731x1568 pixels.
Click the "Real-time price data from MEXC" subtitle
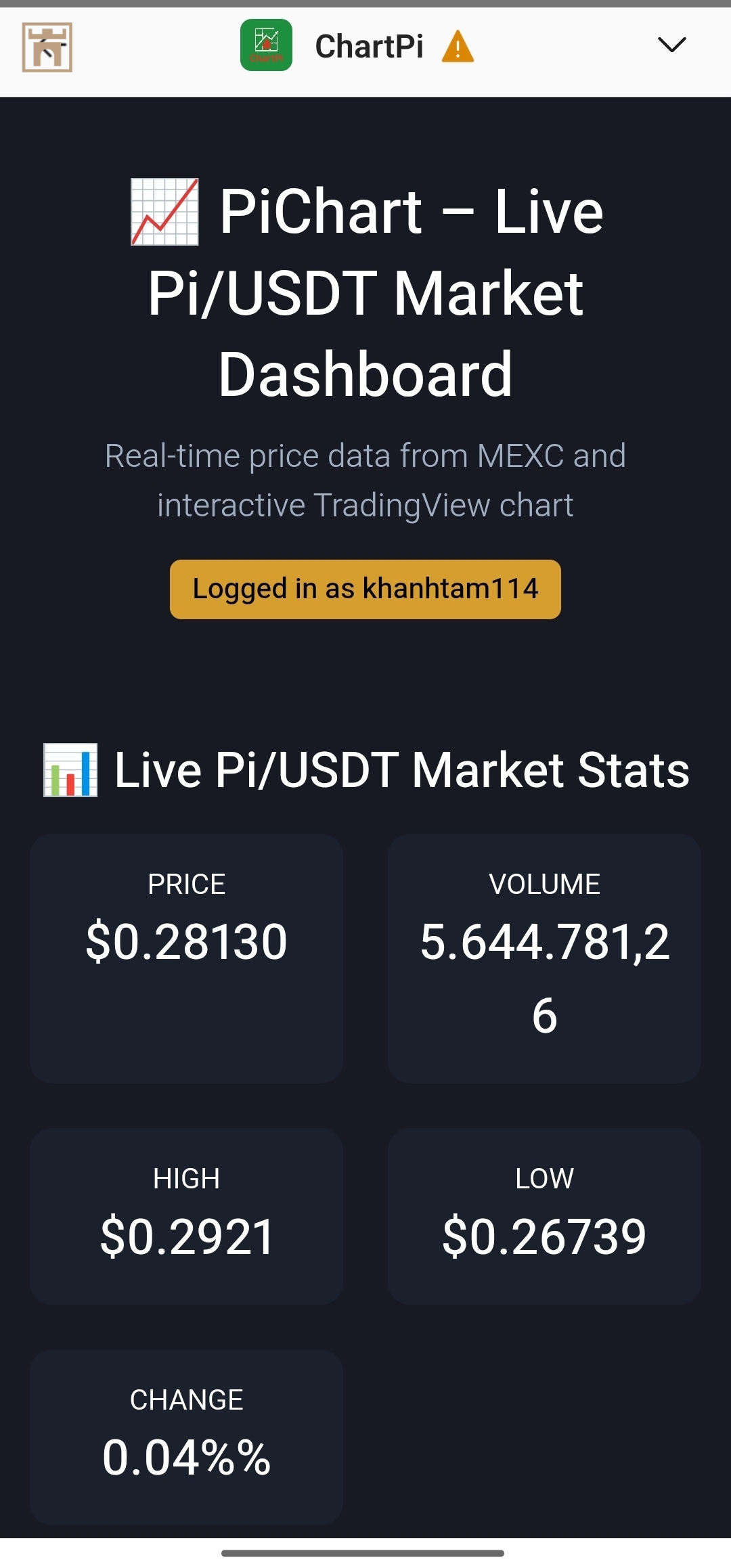coord(365,456)
